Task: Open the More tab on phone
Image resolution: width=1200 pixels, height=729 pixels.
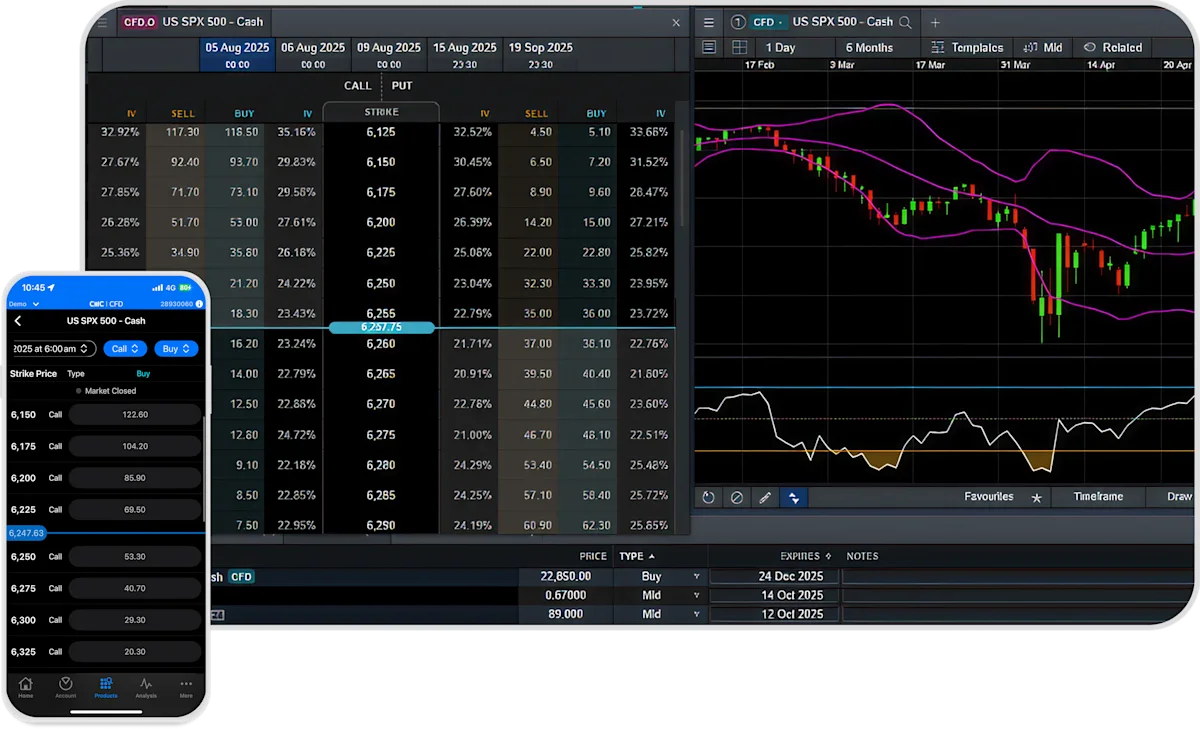Action: [186, 688]
